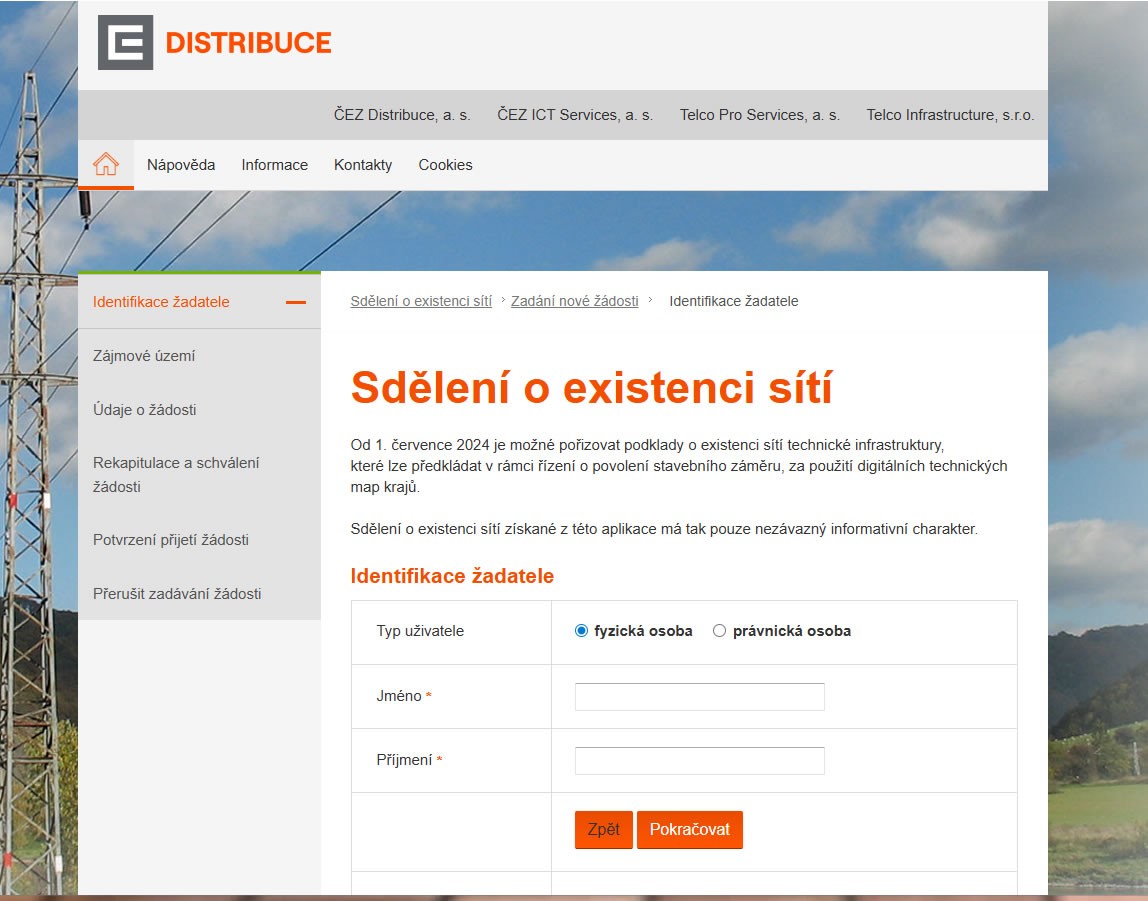This screenshot has width=1148, height=901.
Task: Select the fyzická osoba radio button
Action: coord(582,631)
